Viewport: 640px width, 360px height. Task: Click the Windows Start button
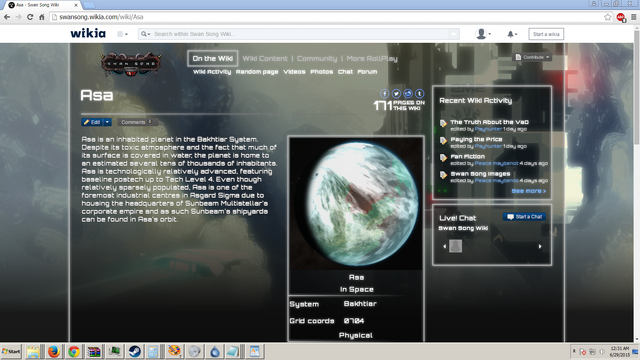(x=11, y=351)
